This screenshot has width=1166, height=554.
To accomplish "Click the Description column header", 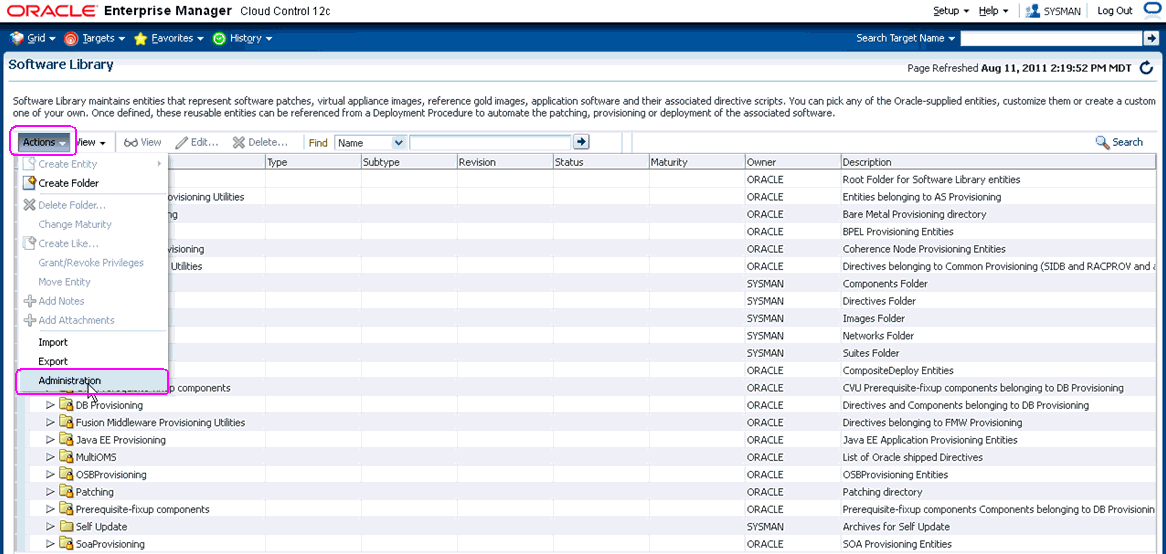I will pyautogui.click(x=999, y=162).
